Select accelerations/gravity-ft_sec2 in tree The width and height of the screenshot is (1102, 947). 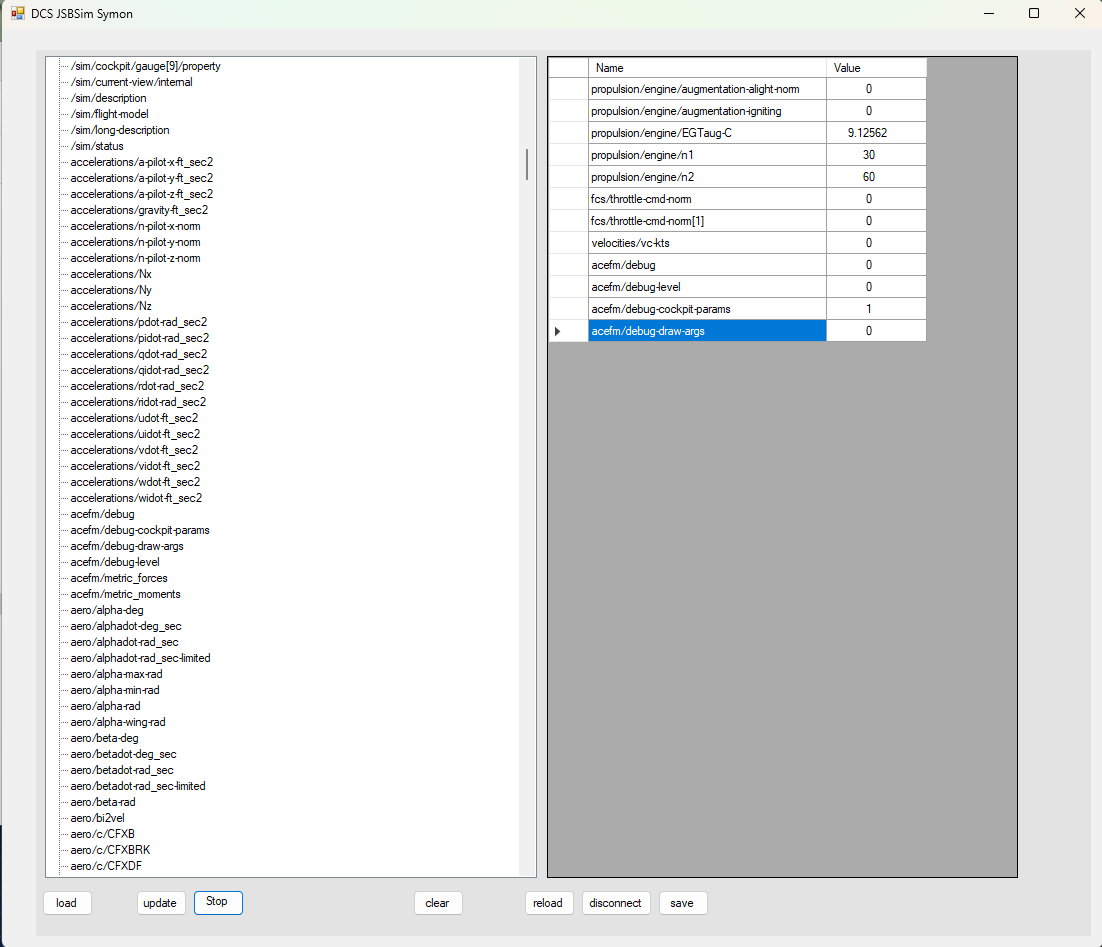139,210
